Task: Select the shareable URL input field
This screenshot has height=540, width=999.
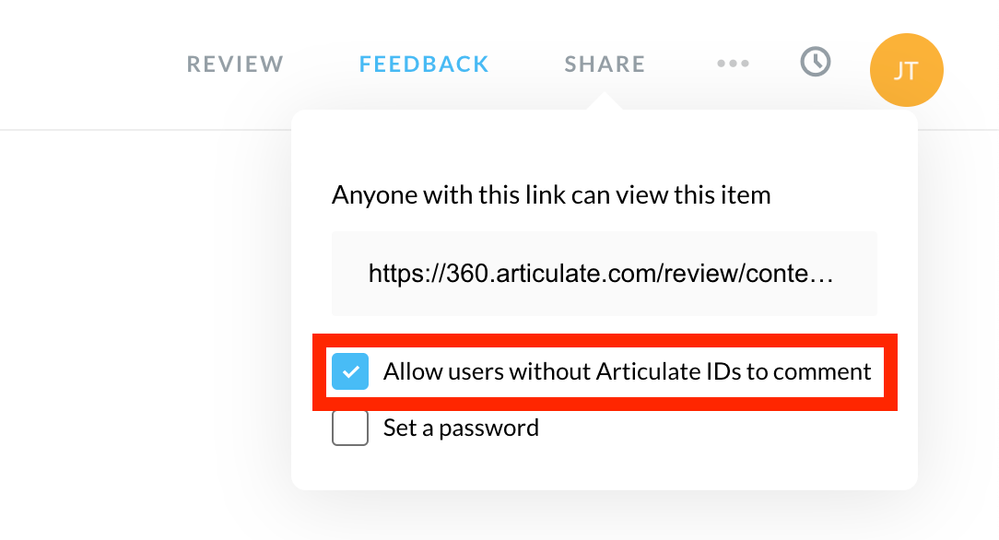Action: click(604, 274)
